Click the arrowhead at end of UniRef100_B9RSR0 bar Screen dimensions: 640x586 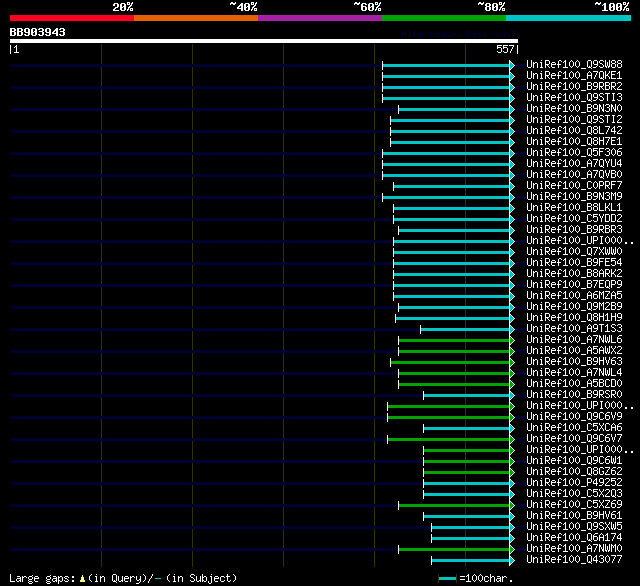512,395
